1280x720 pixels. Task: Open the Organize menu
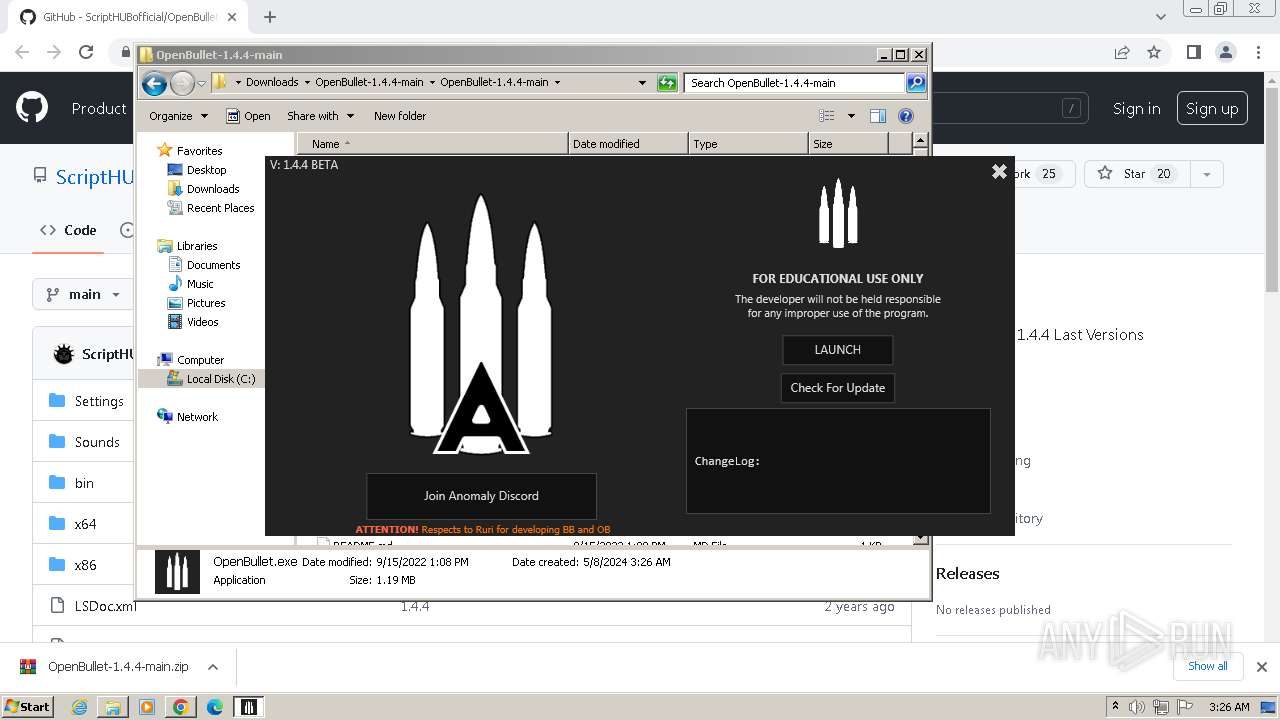178,116
